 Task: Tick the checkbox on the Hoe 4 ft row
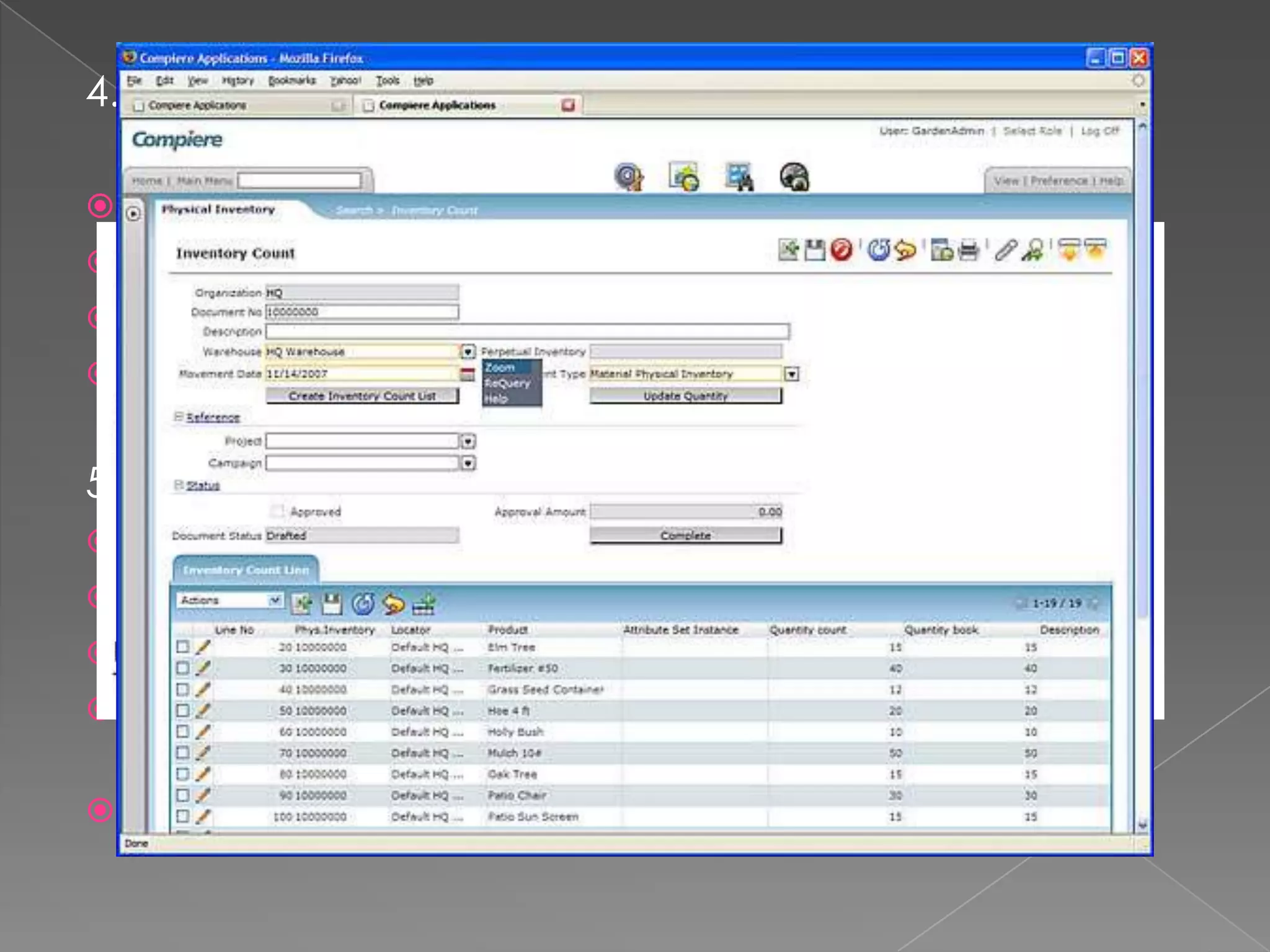pyautogui.click(x=182, y=710)
